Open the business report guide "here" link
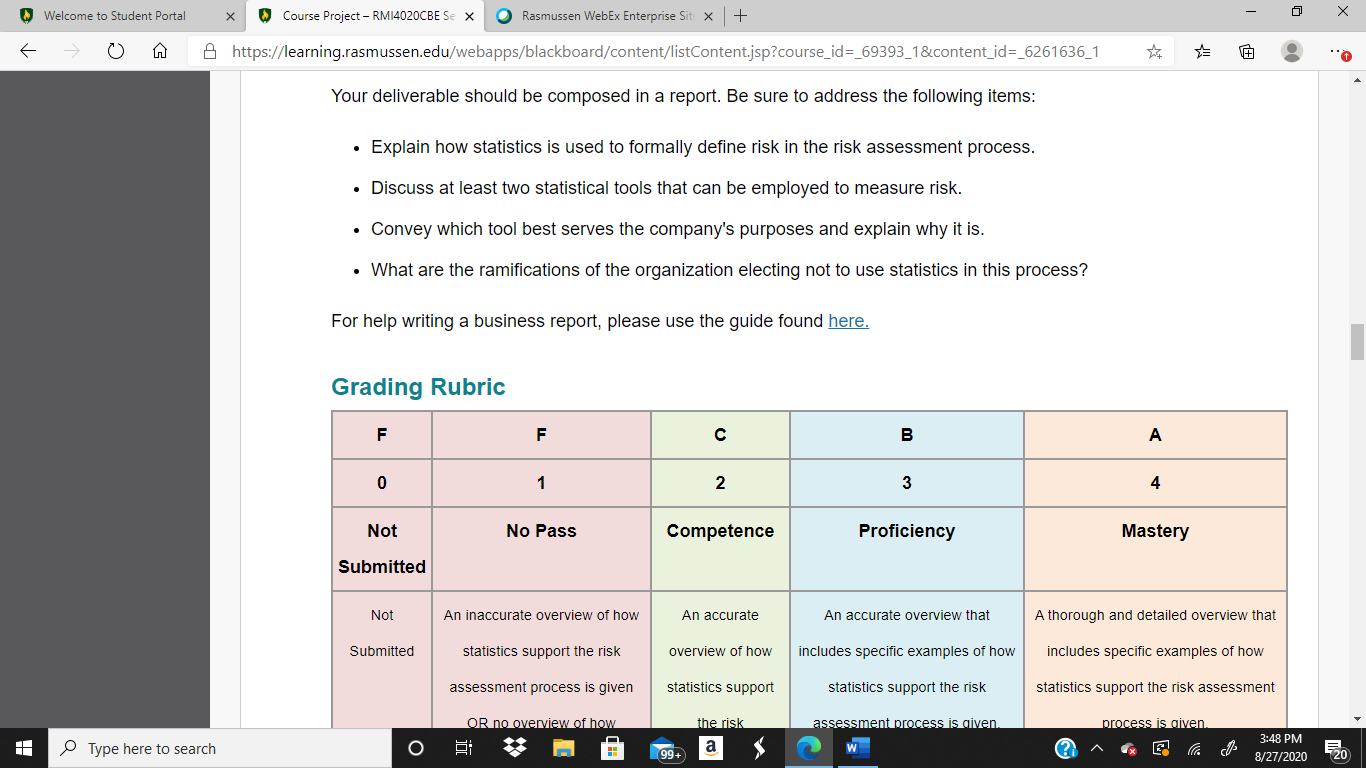Image resolution: width=1366 pixels, height=768 pixels. pyautogui.click(x=848, y=321)
